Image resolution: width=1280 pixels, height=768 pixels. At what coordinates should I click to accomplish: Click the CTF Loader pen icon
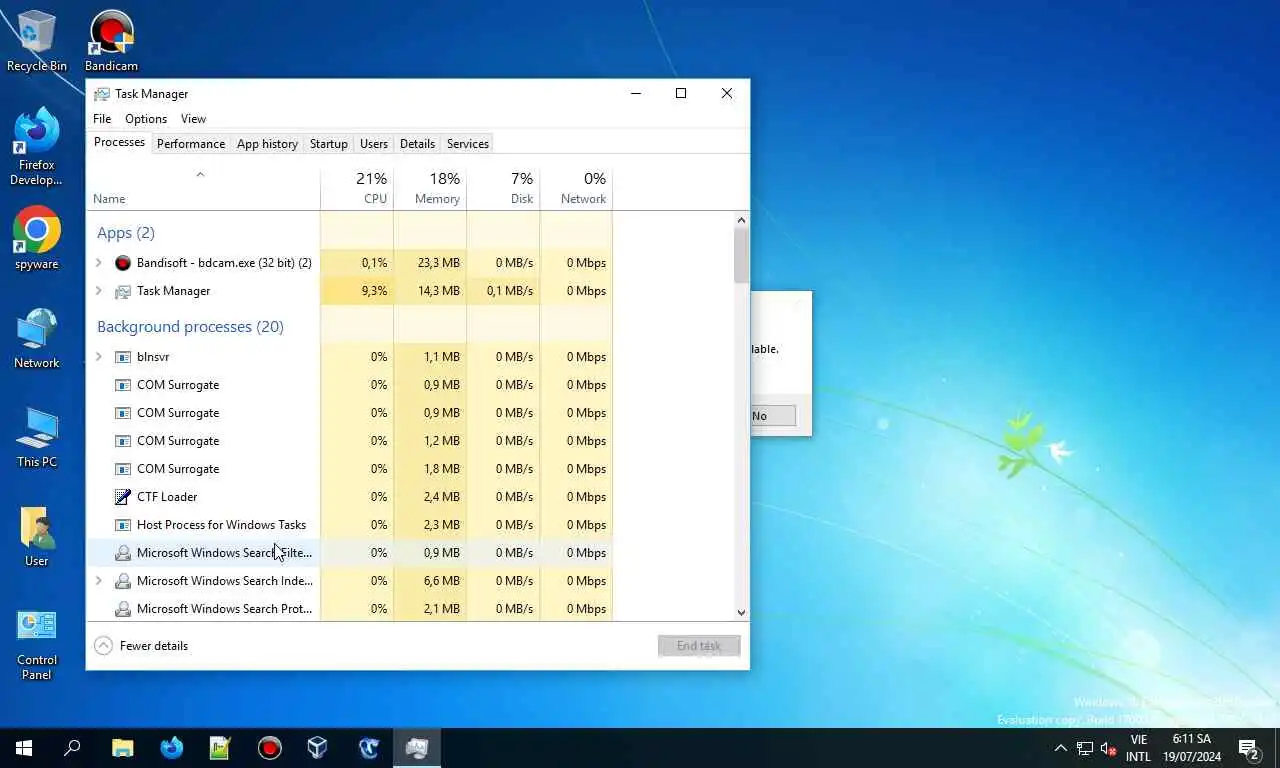coord(123,497)
